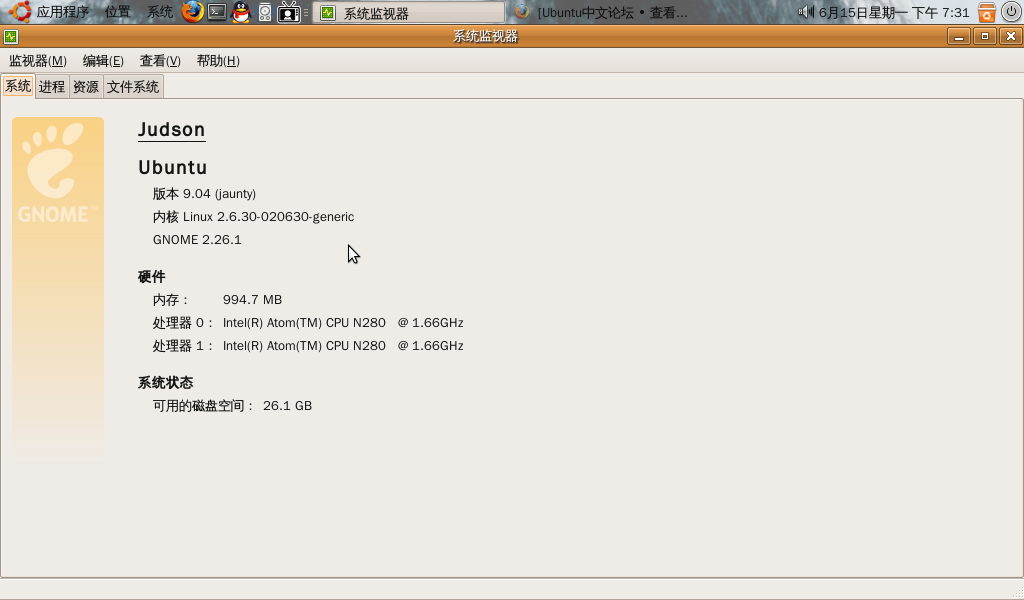Click the GNOME 2.26.1 version text
The height and width of the screenshot is (600, 1024).
pyautogui.click(x=197, y=240)
